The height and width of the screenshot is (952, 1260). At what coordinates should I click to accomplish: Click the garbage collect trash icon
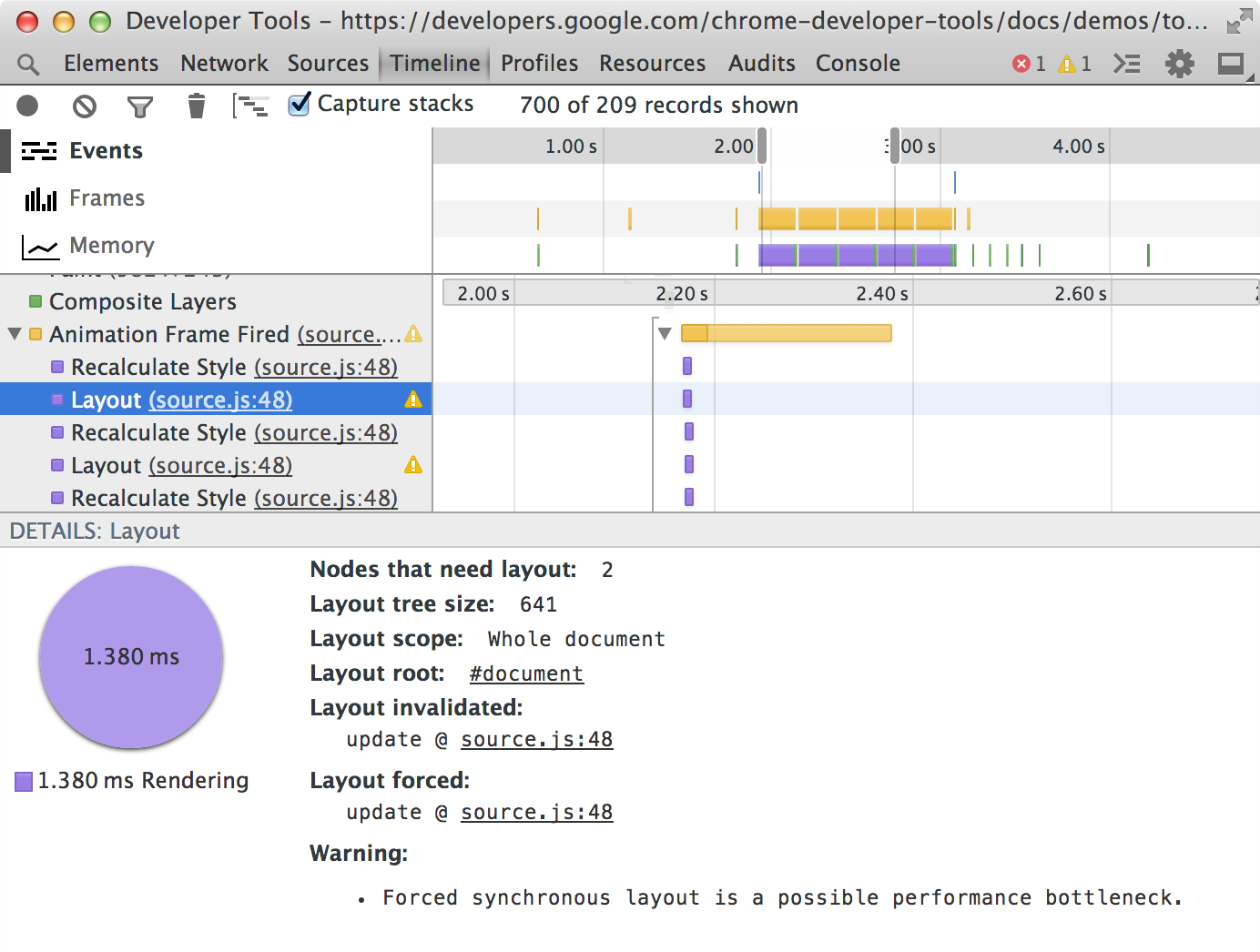click(196, 106)
